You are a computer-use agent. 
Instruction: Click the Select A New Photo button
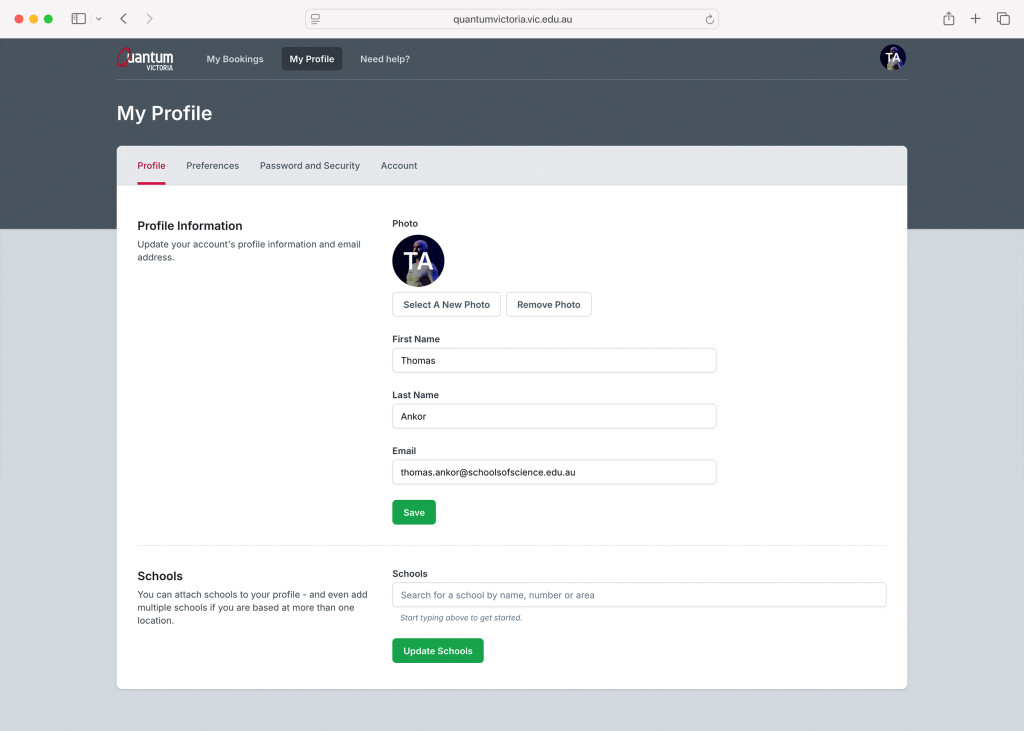(446, 304)
